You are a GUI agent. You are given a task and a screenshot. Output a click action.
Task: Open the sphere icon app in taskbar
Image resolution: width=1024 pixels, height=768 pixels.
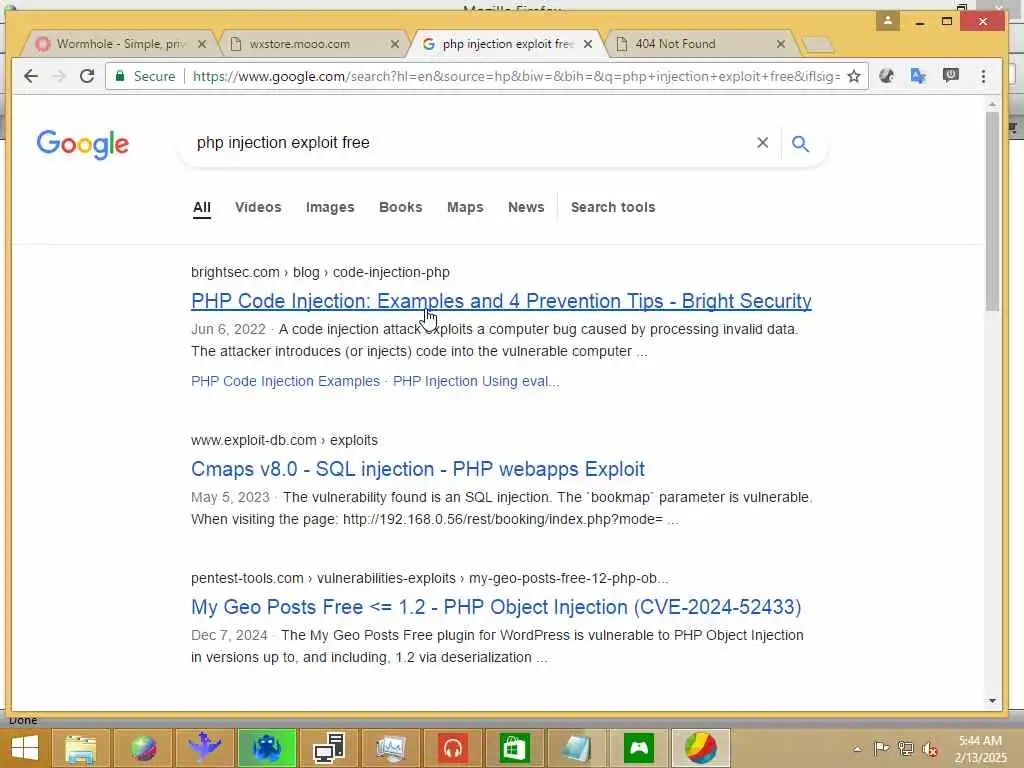(x=143, y=748)
